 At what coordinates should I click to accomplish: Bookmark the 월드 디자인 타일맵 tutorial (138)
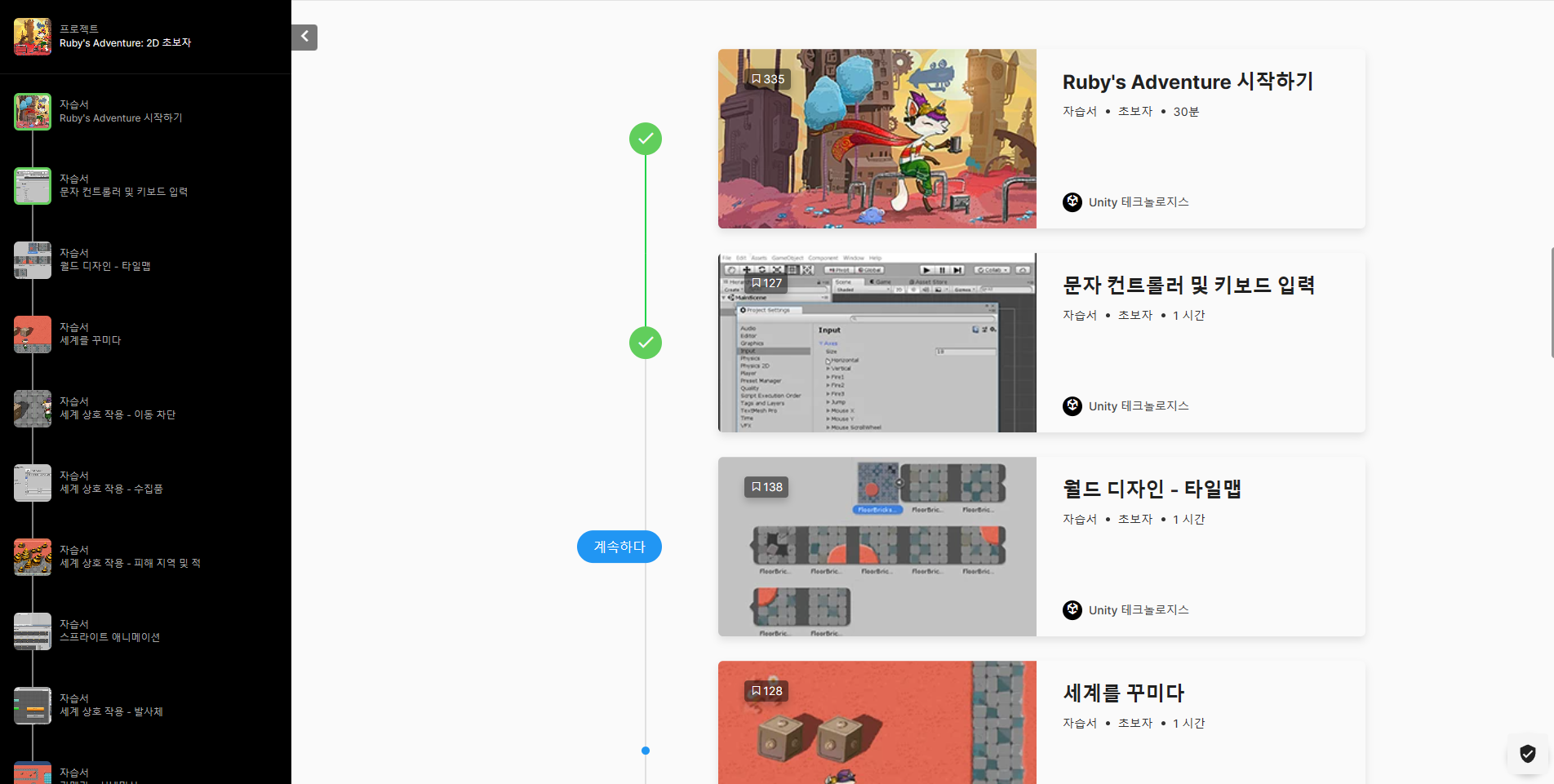[x=756, y=487]
